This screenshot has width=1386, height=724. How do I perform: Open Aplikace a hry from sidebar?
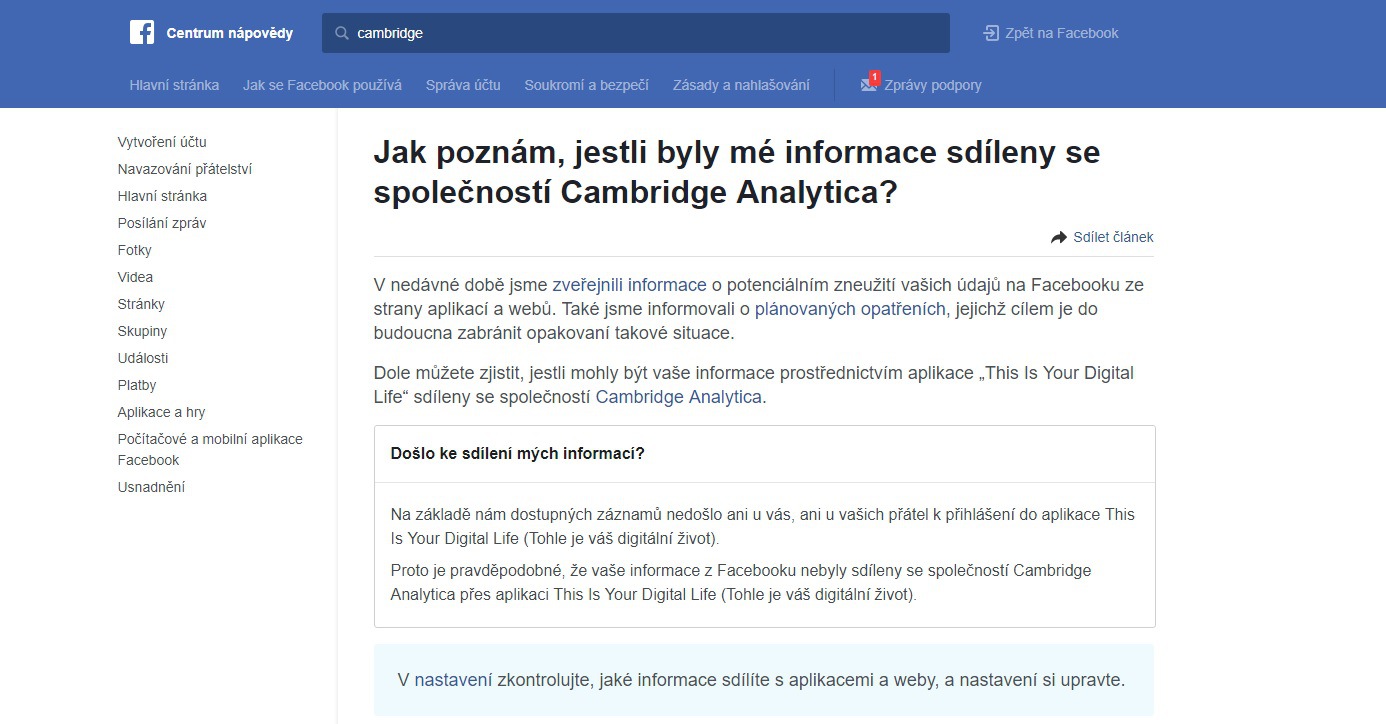pos(161,411)
